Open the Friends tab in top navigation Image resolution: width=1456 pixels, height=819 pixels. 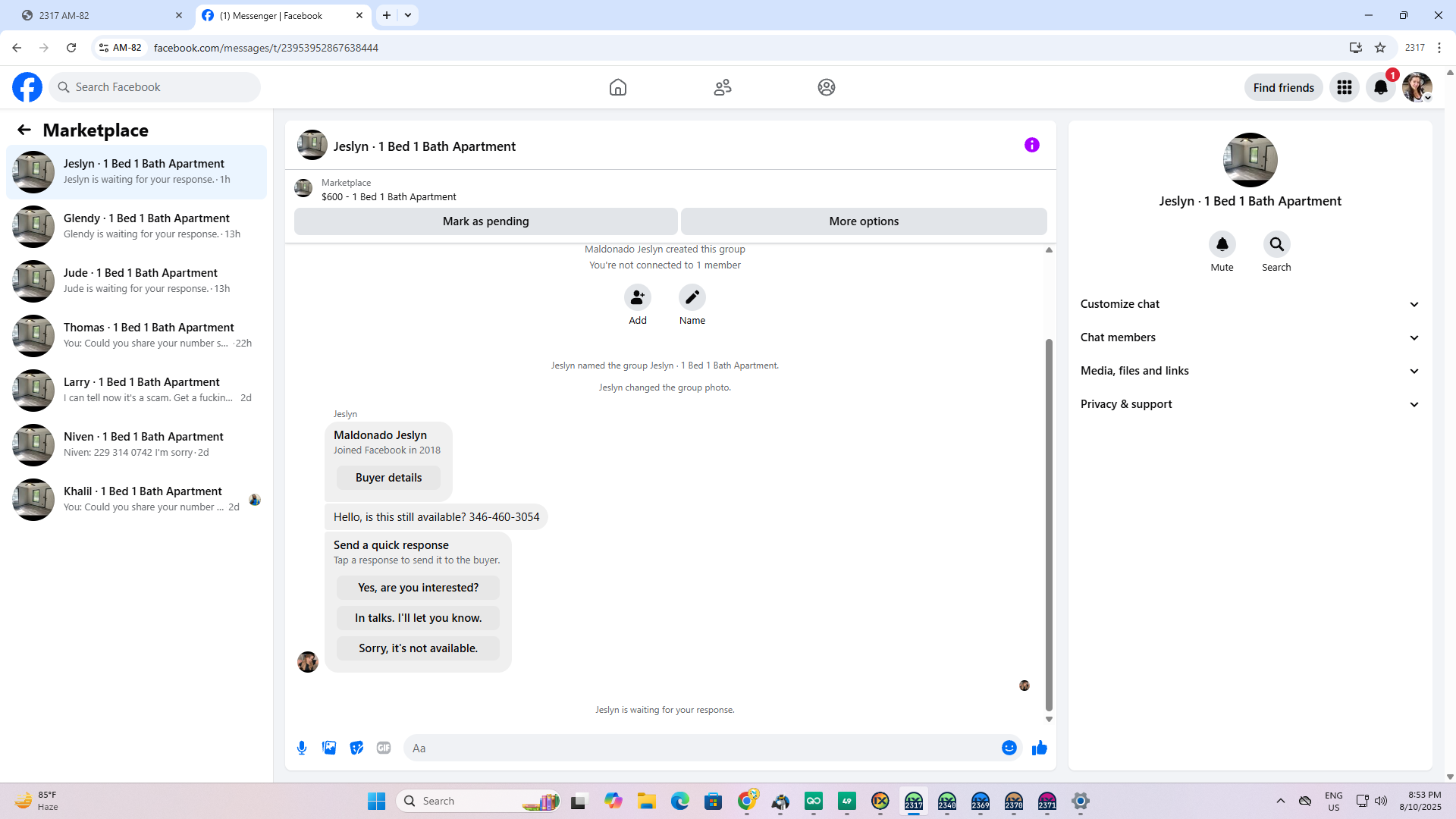[722, 87]
